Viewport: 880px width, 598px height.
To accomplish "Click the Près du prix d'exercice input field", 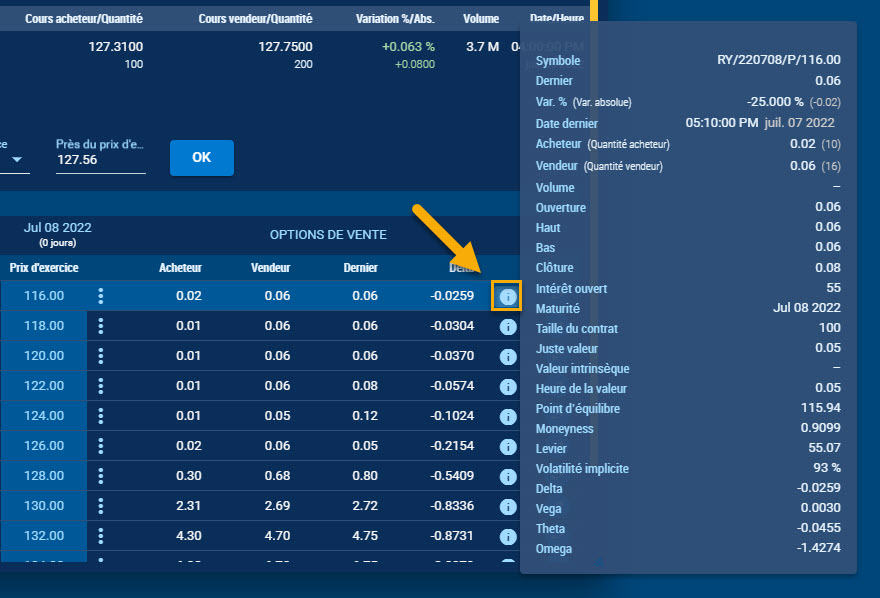I will point(100,159).
